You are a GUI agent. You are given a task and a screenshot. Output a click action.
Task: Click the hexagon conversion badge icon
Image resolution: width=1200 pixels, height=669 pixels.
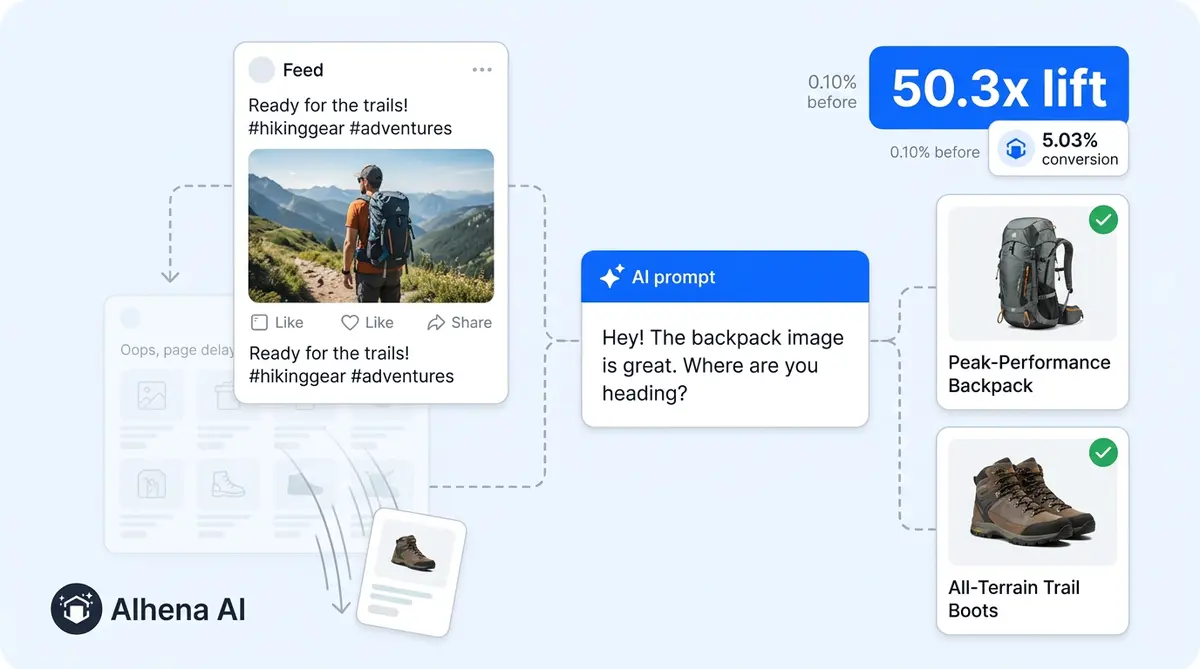point(1017,148)
